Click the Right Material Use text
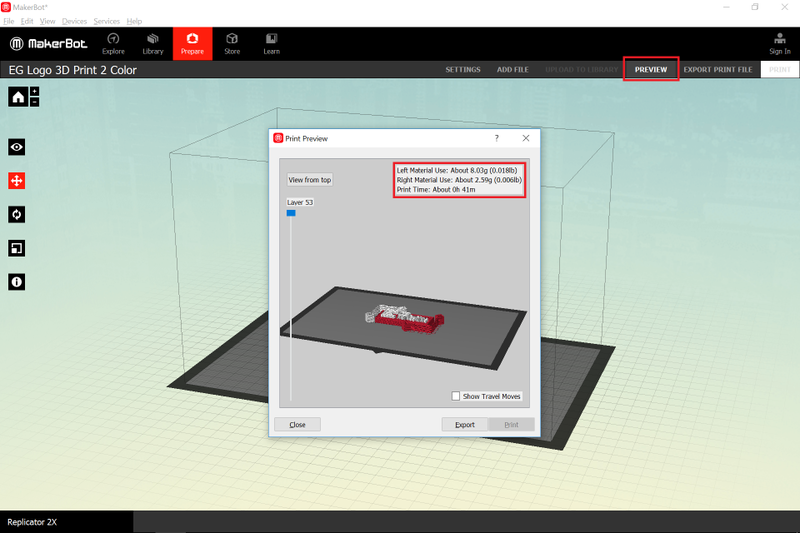This screenshot has height=533, width=800. pyautogui.click(x=459, y=180)
